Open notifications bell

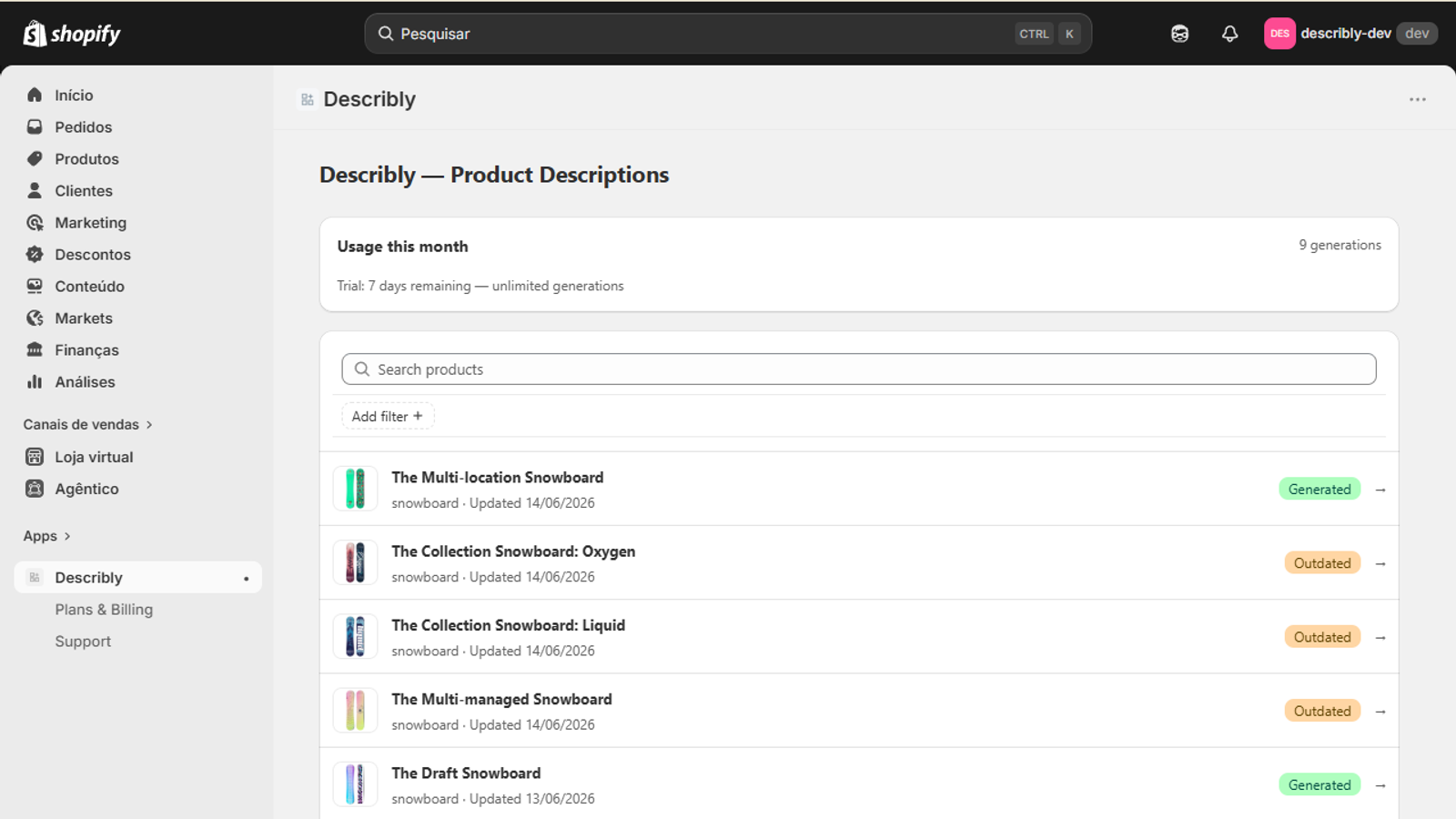[x=1229, y=34]
